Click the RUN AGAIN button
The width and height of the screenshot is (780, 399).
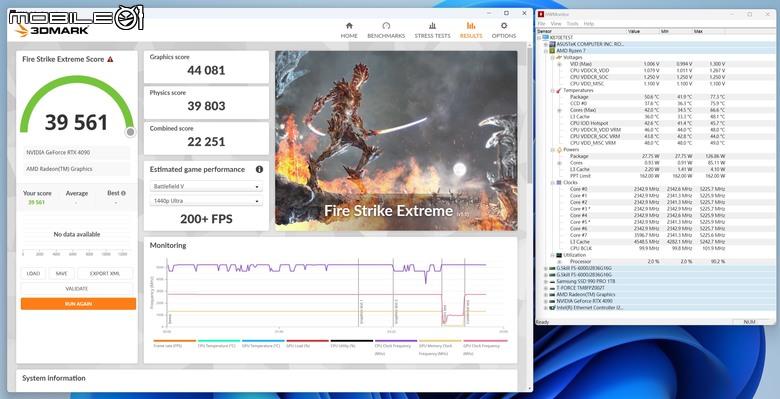(x=78, y=303)
